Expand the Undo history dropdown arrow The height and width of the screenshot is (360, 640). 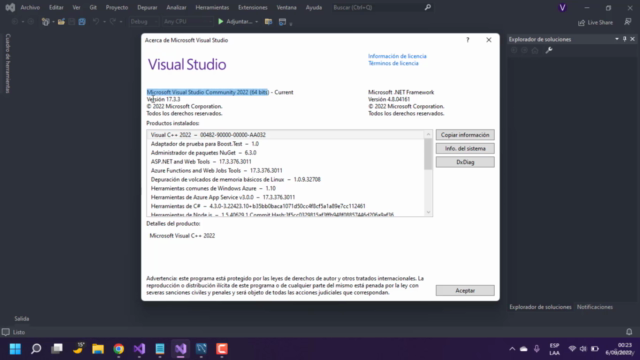(x=104, y=22)
